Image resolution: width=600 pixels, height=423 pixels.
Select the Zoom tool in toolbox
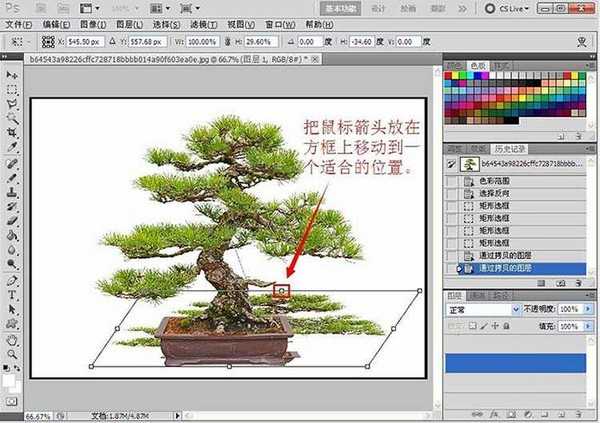tap(12, 354)
